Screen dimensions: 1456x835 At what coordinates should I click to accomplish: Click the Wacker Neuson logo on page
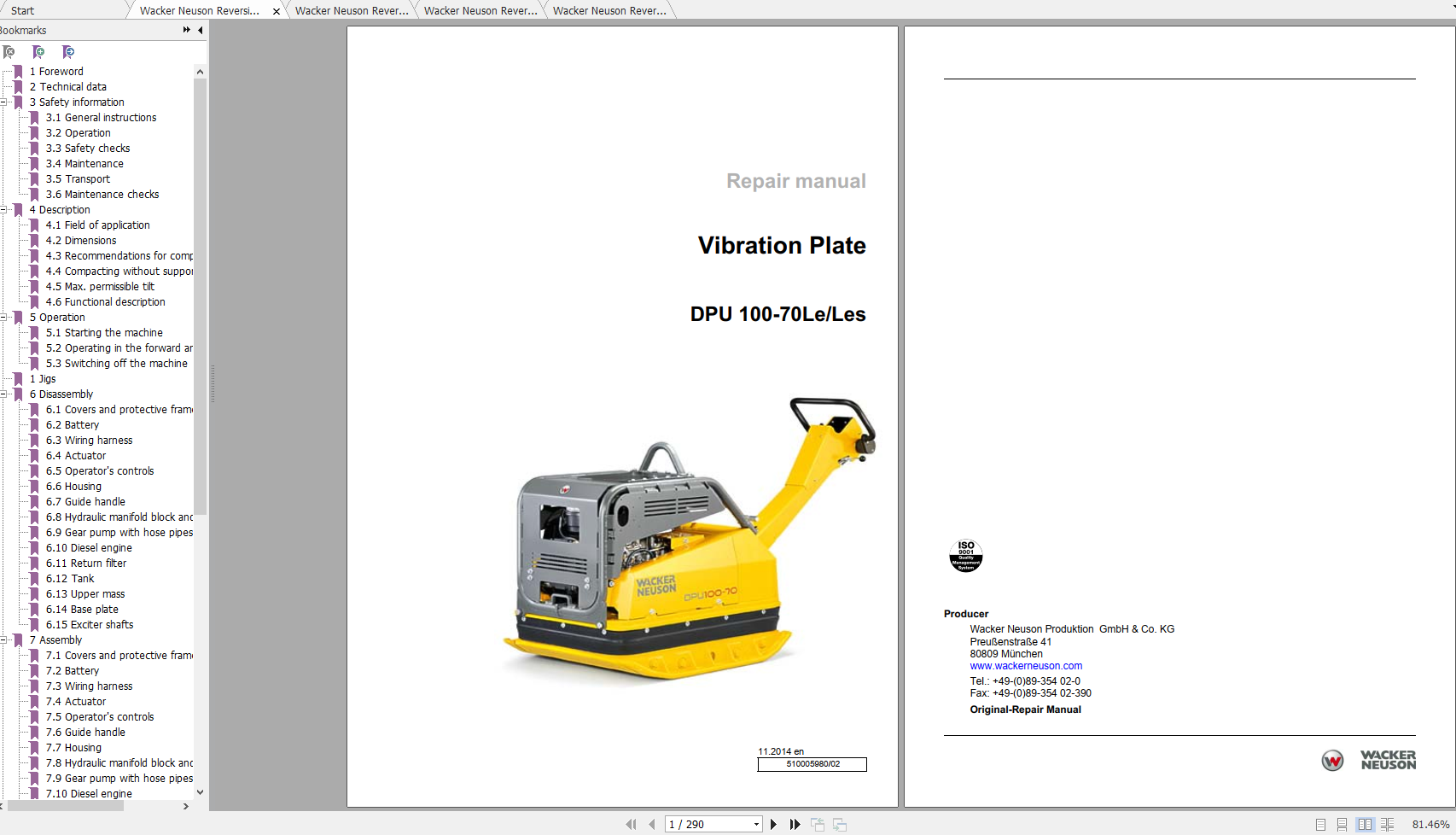pos(1369,760)
